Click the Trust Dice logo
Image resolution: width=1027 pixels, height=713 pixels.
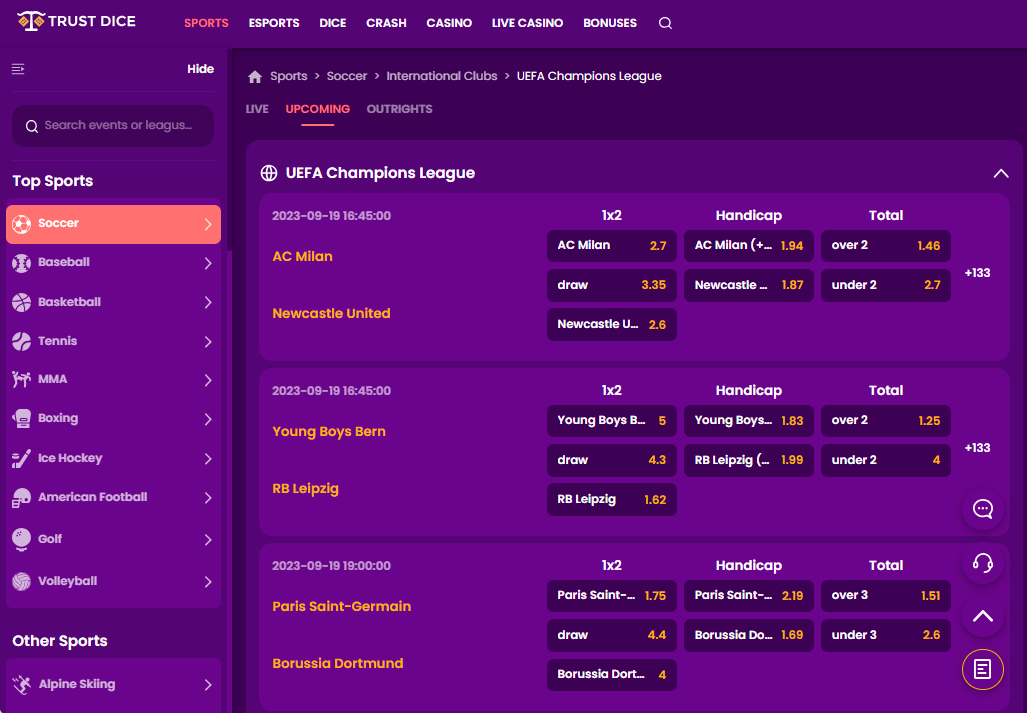click(76, 22)
